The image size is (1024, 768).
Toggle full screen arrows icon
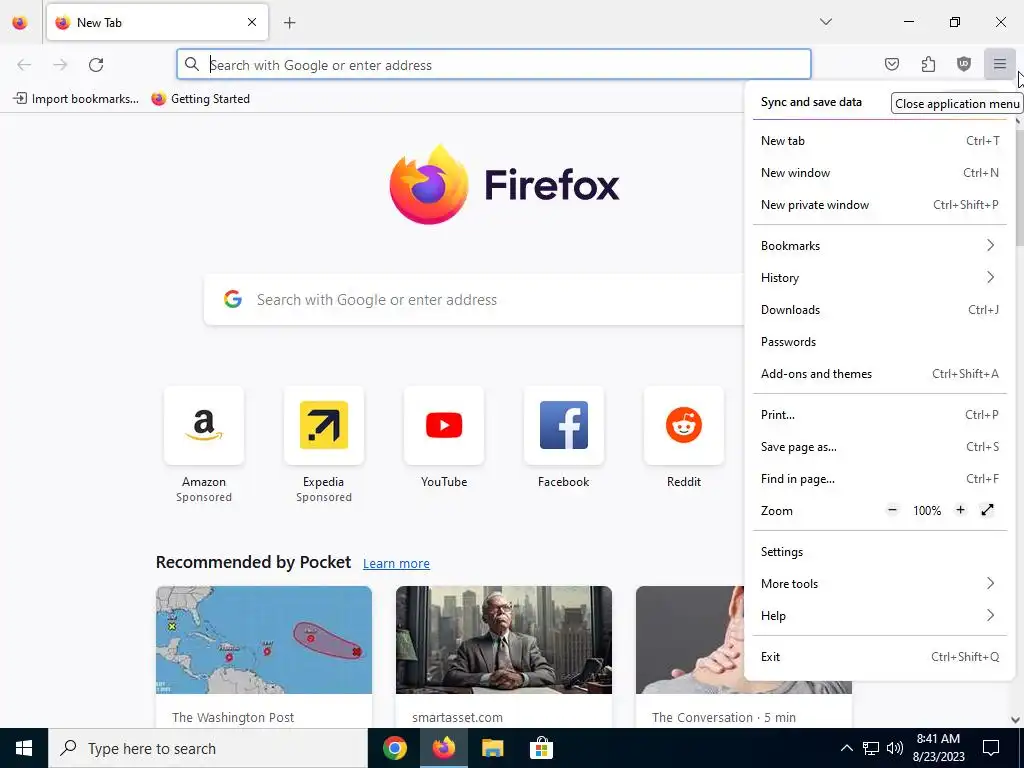point(987,510)
